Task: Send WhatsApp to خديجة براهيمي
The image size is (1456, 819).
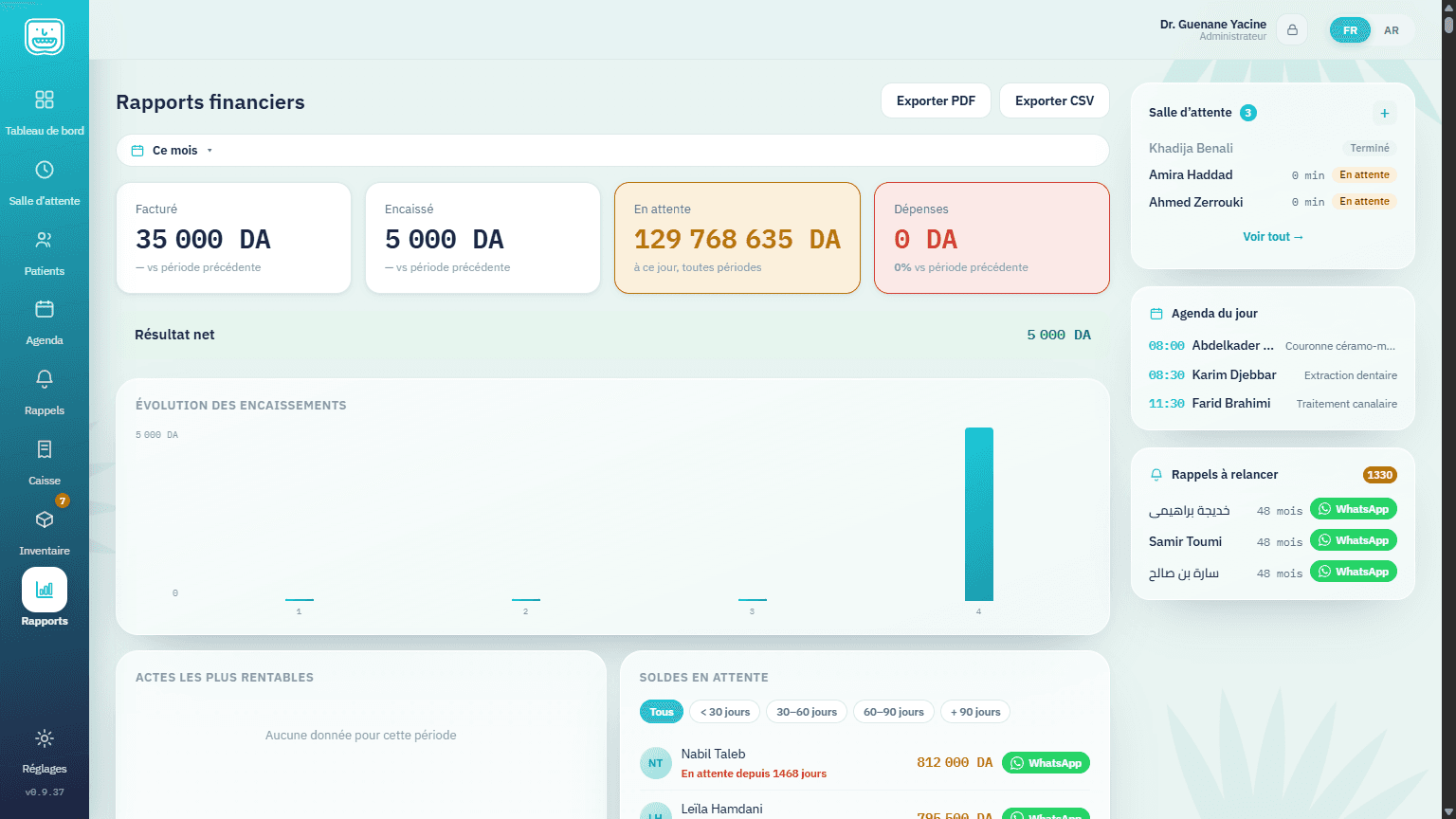Action: [1354, 509]
